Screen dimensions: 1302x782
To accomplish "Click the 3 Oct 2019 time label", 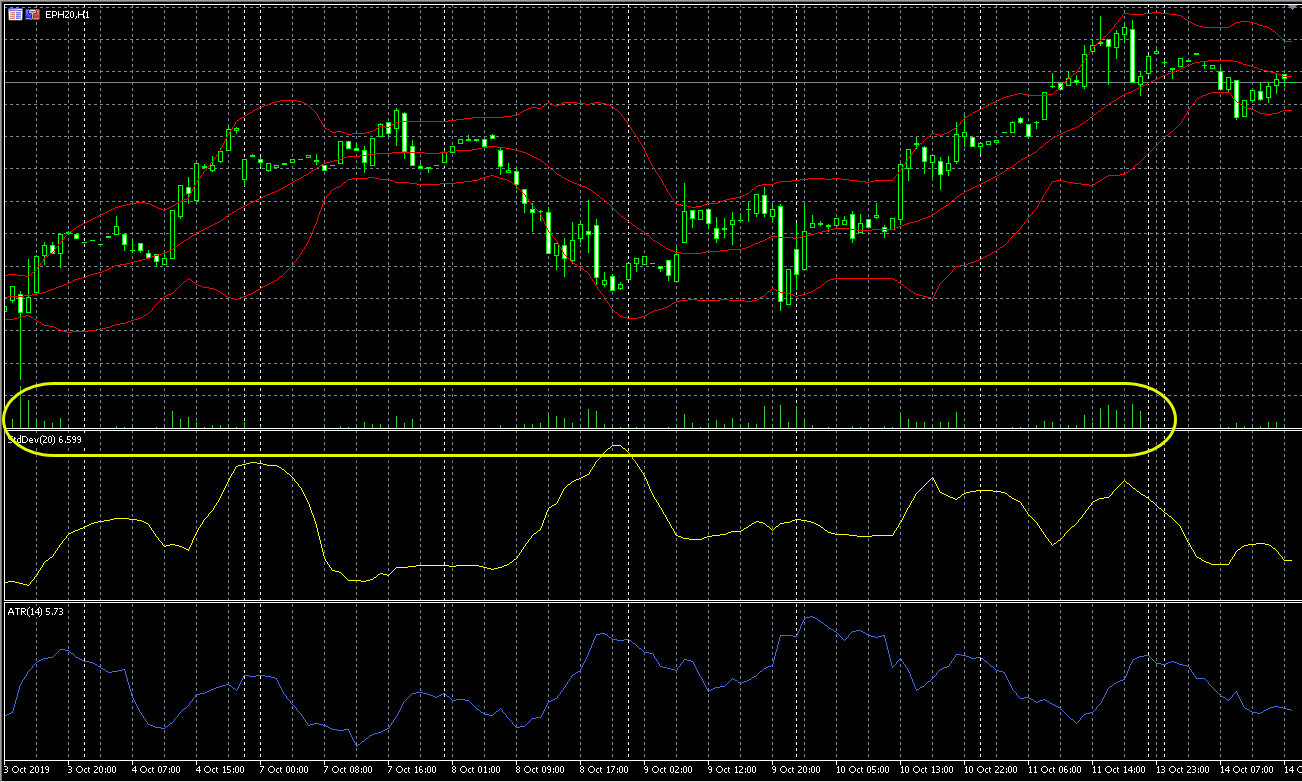I will (27, 770).
